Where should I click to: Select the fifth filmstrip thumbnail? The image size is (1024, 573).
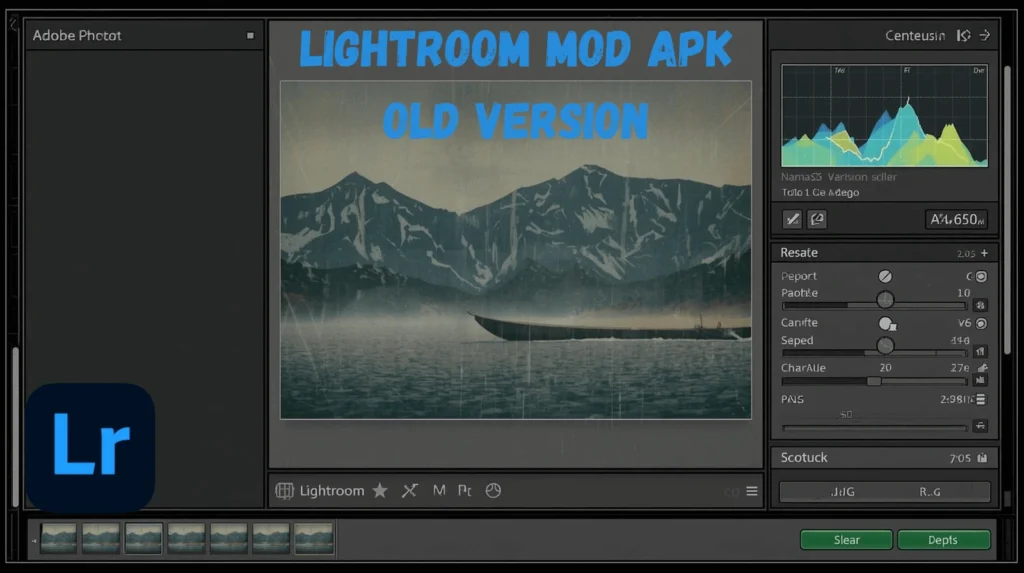pos(229,539)
